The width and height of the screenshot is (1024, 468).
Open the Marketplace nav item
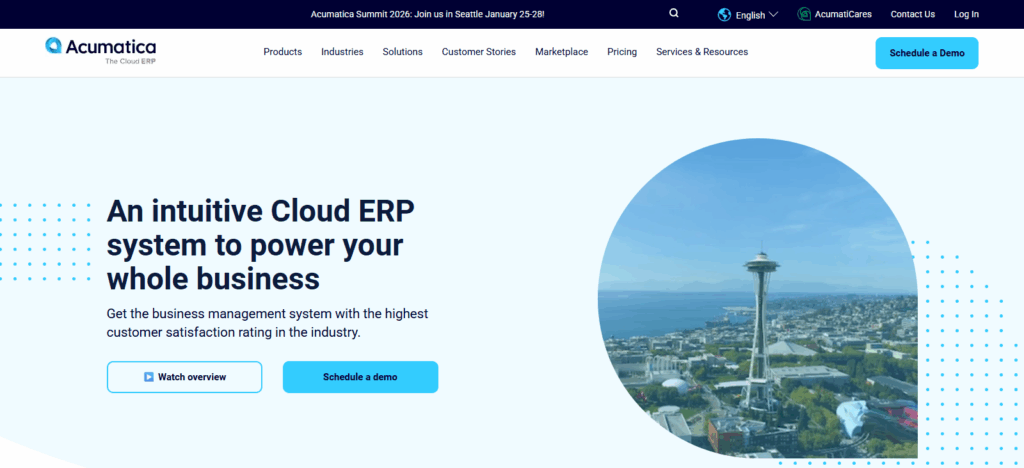pos(561,52)
